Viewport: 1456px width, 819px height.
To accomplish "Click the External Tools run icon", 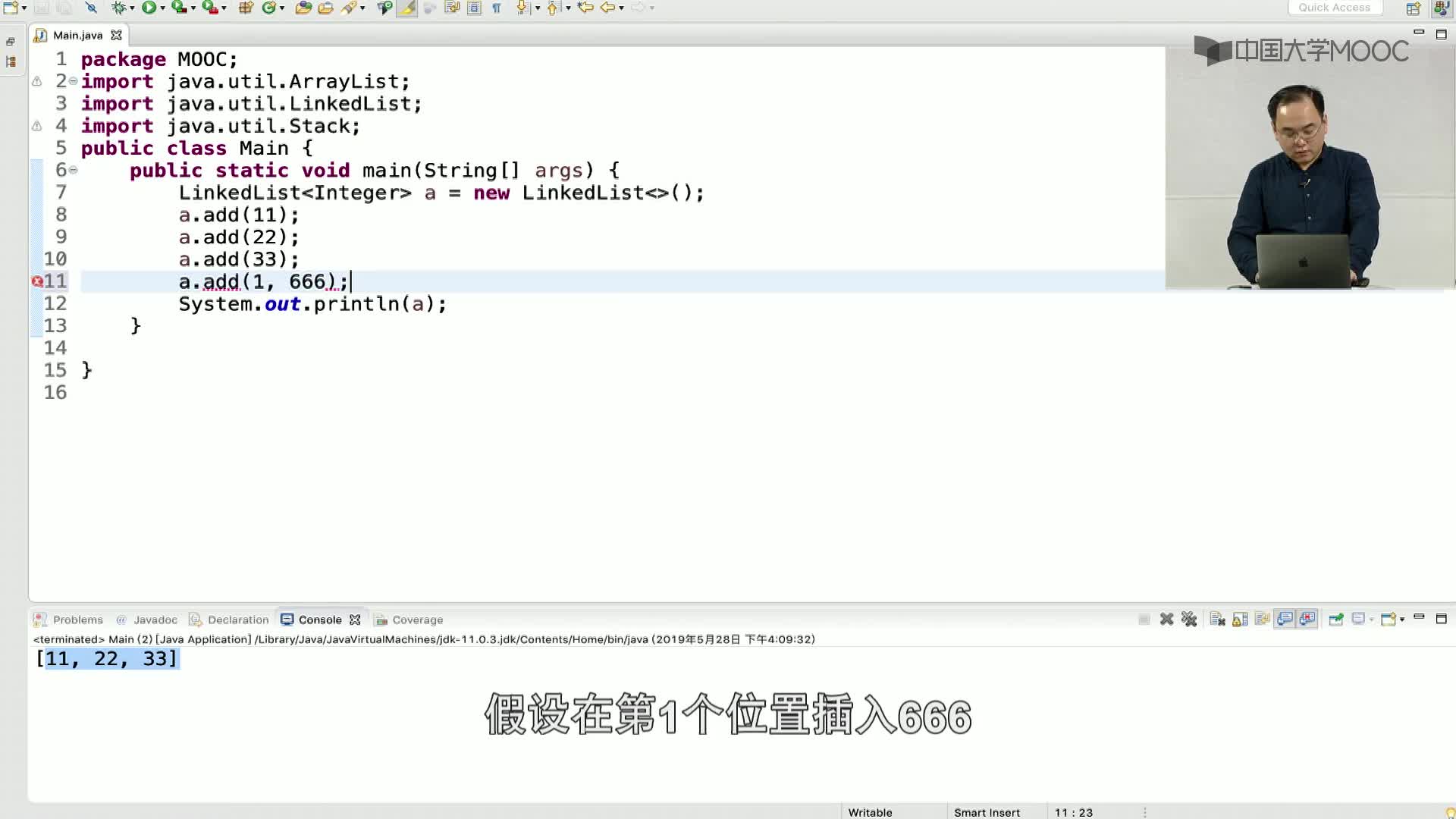I will (209, 8).
